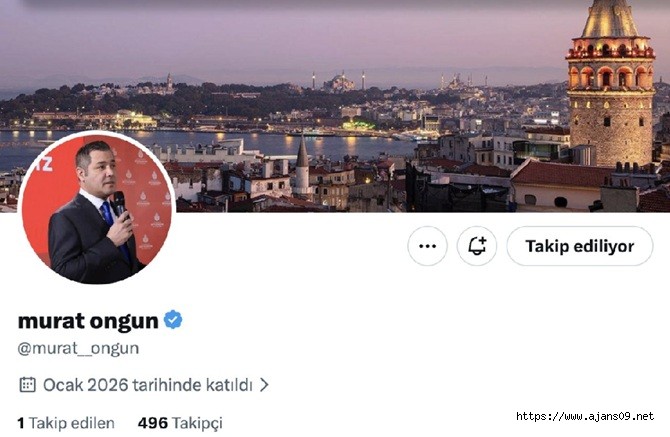
Task: Click the Galata Tower in the header photo
Action: click(x=610, y=83)
